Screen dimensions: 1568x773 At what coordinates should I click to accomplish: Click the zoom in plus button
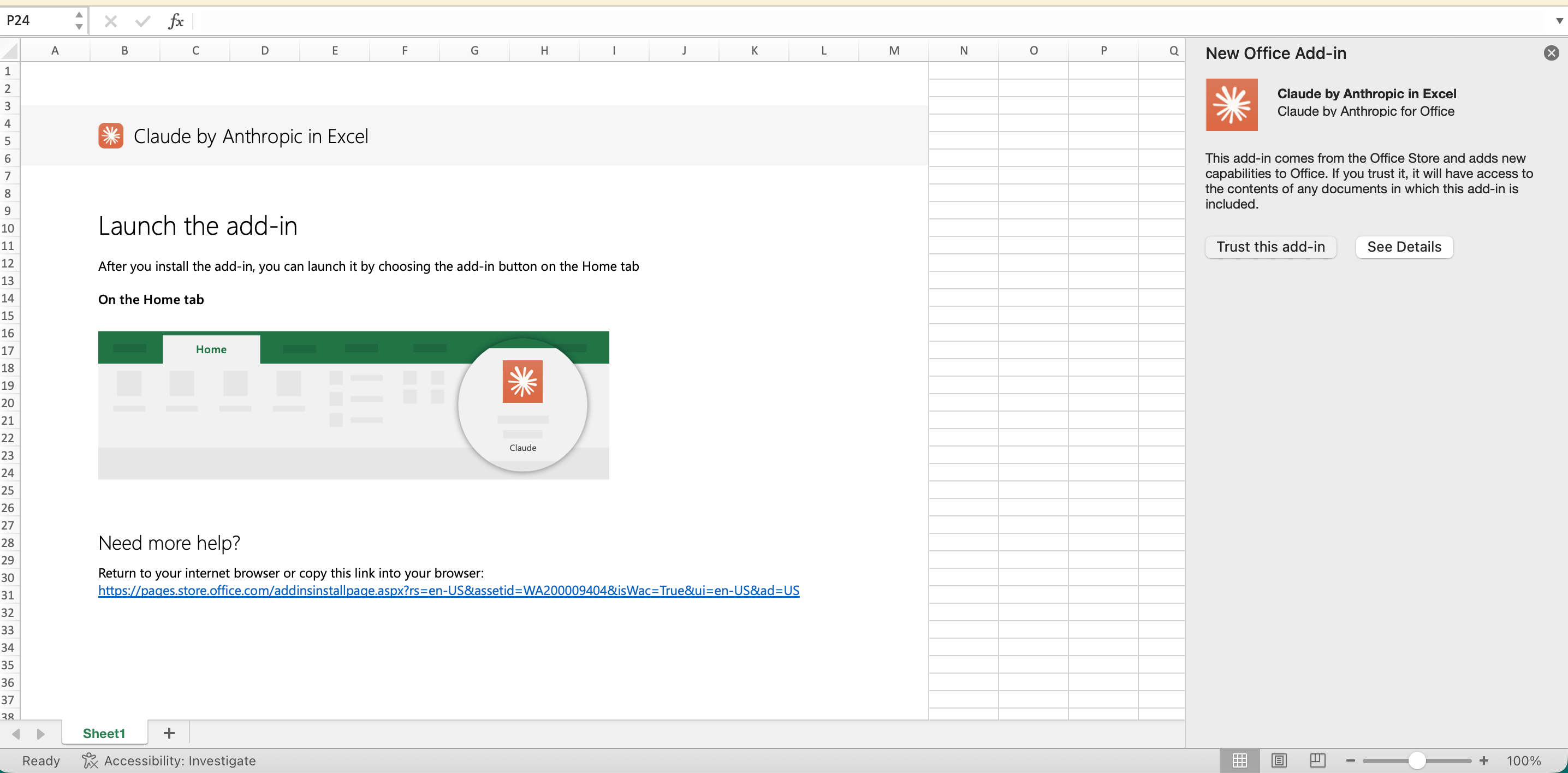coord(1483,760)
